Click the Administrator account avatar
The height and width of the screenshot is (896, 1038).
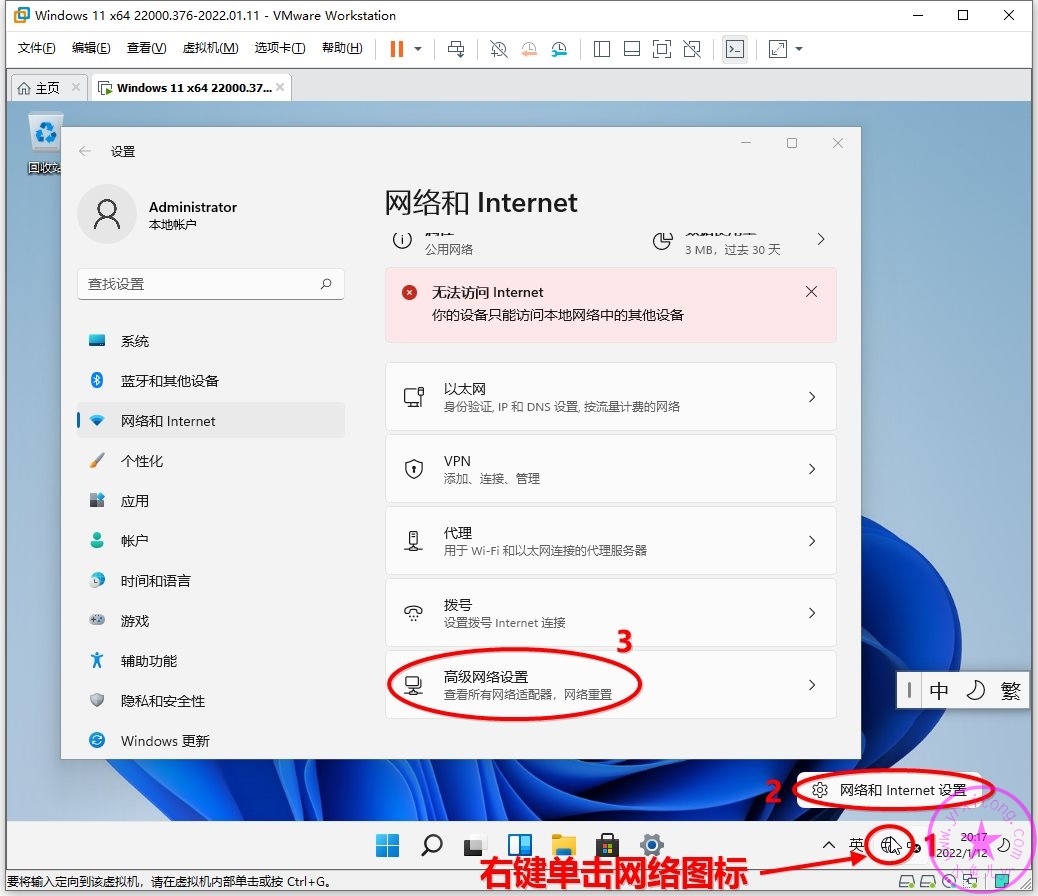107,214
